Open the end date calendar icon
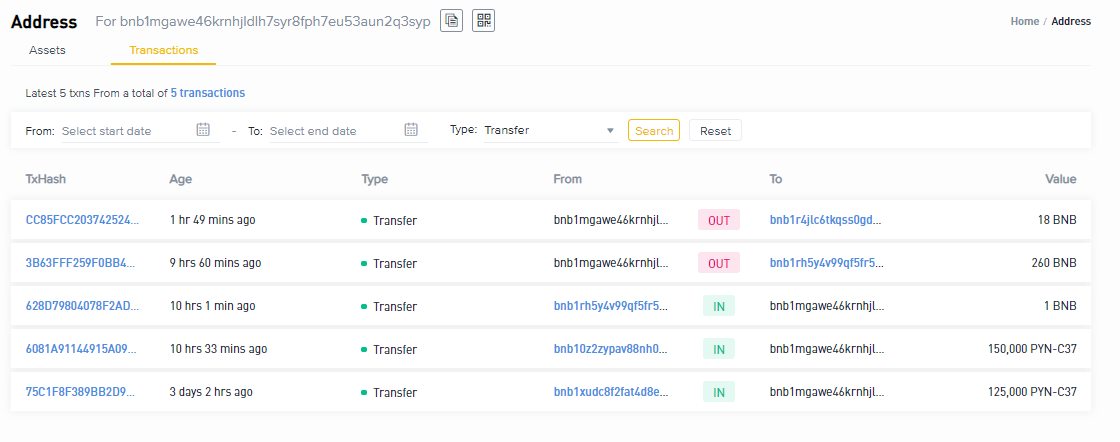 411,129
